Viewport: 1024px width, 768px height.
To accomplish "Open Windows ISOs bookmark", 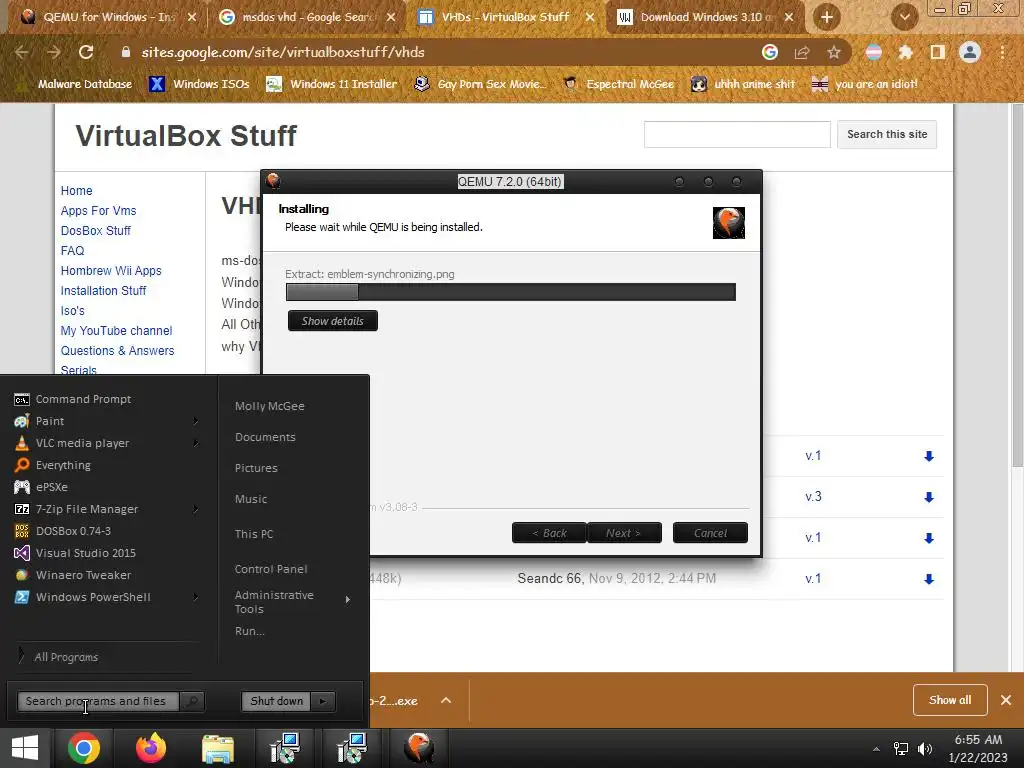I will (x=199, y=84).
